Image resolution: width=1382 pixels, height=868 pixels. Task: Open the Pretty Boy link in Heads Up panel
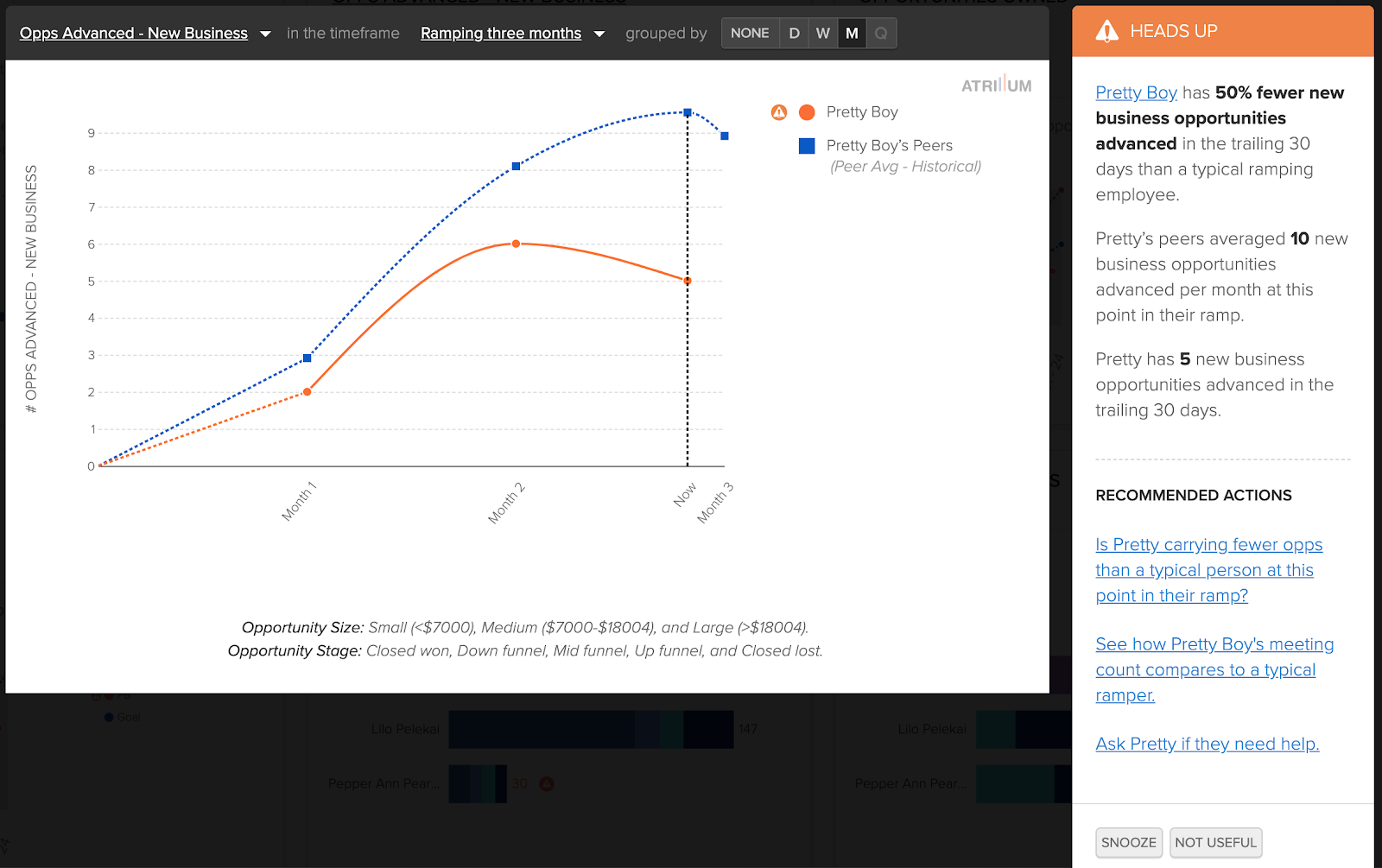tap(1136, 92)
